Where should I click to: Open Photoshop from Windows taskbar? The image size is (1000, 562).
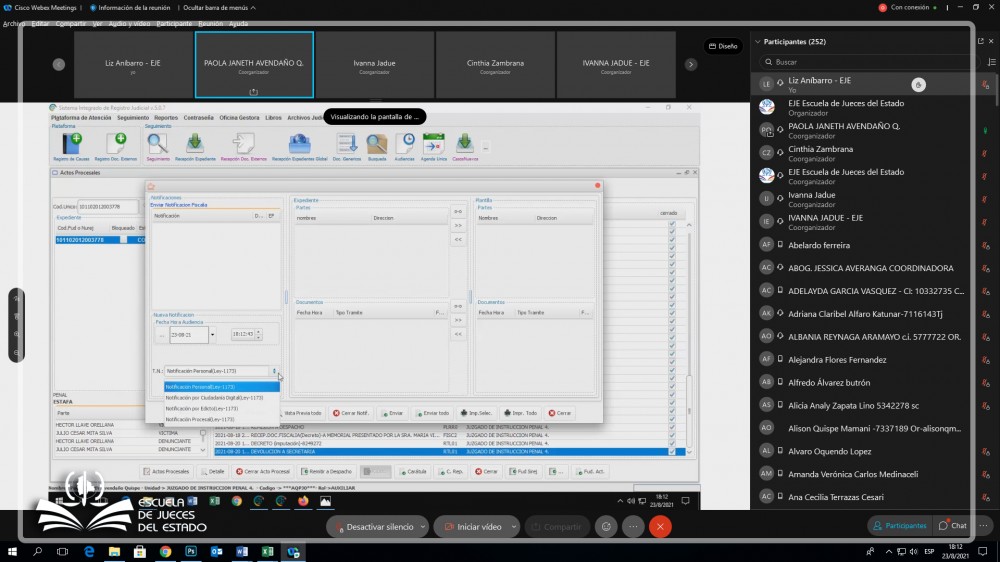(191, 552)
